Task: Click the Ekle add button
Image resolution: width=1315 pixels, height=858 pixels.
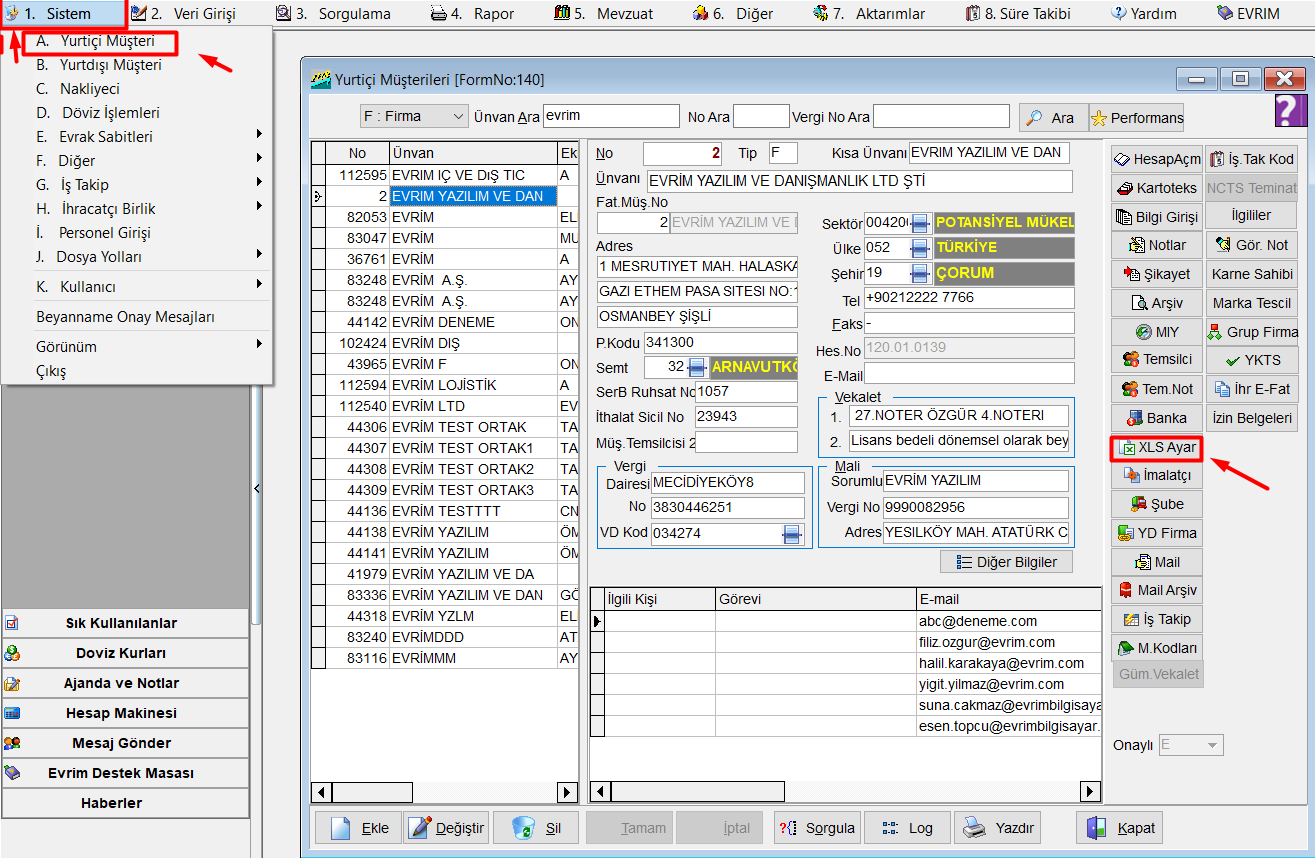Action: point(358,828)
